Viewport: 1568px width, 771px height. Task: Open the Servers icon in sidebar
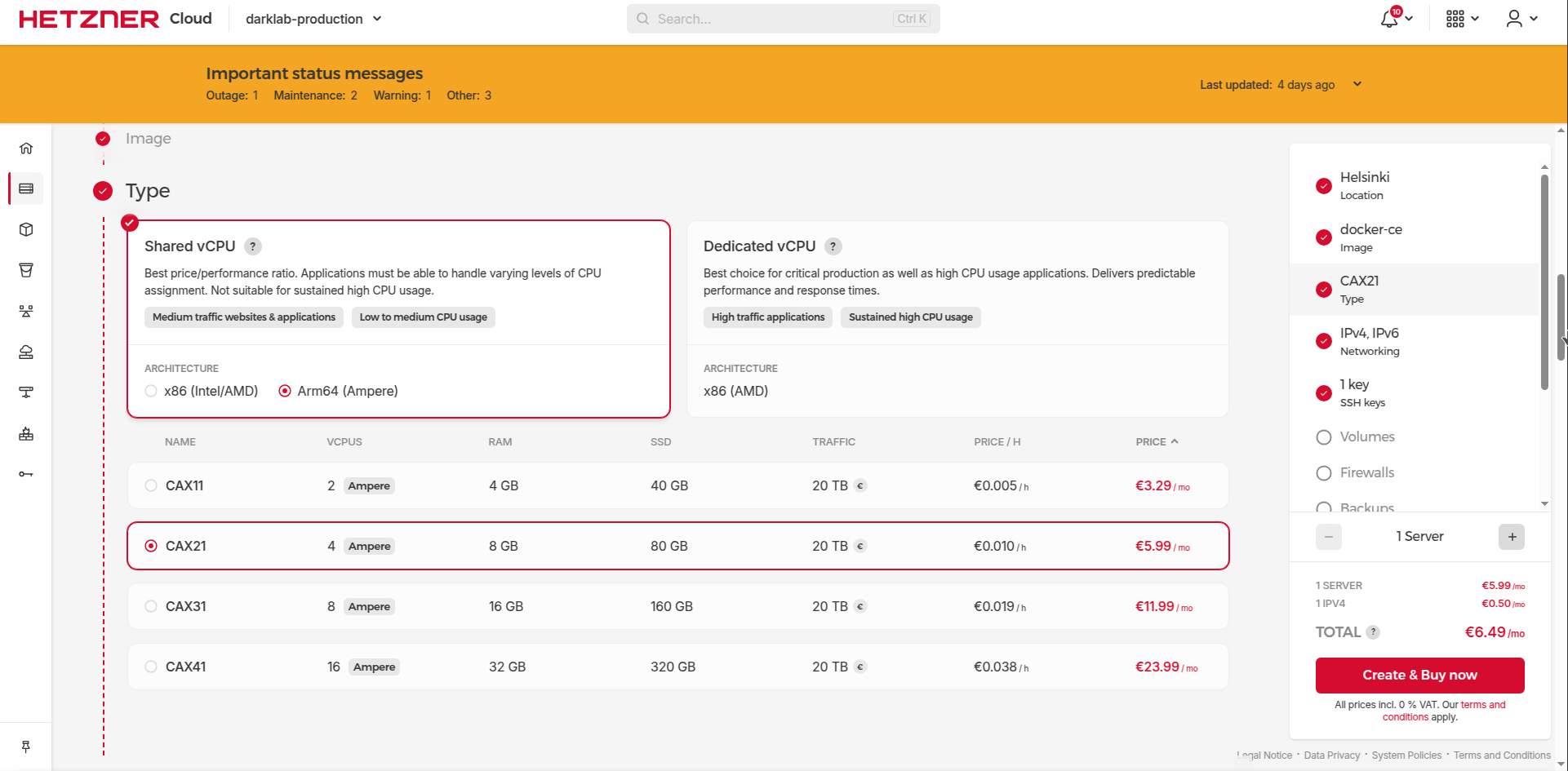click(x=26, y=188)
